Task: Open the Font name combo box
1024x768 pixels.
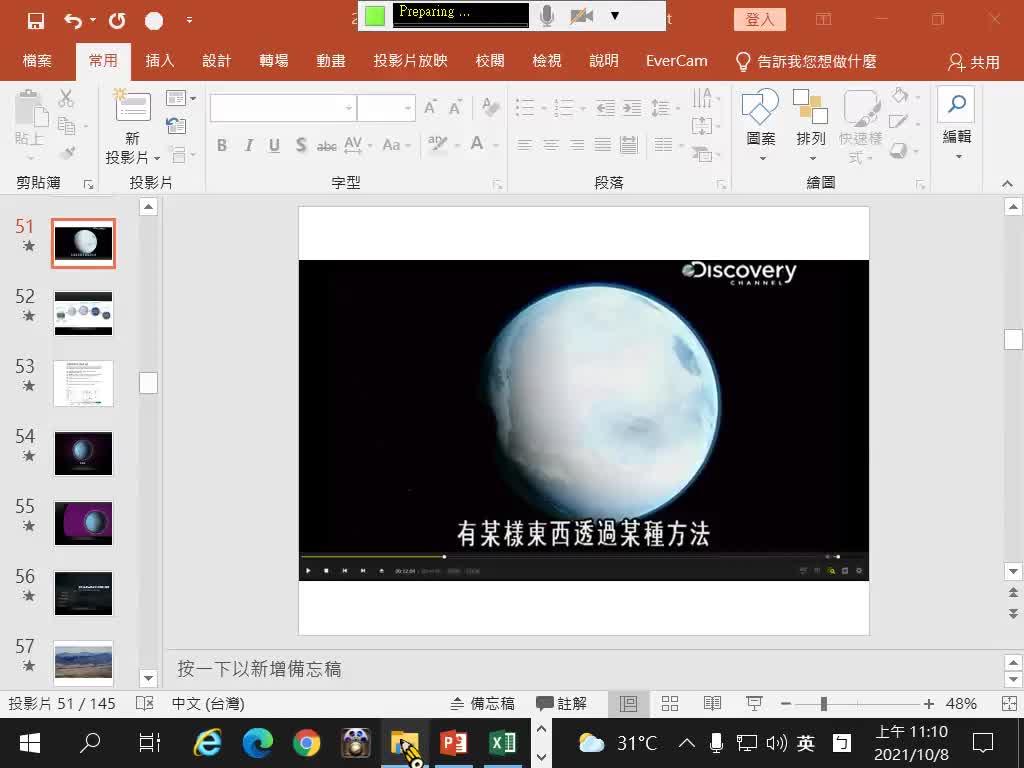Action: 283,108
